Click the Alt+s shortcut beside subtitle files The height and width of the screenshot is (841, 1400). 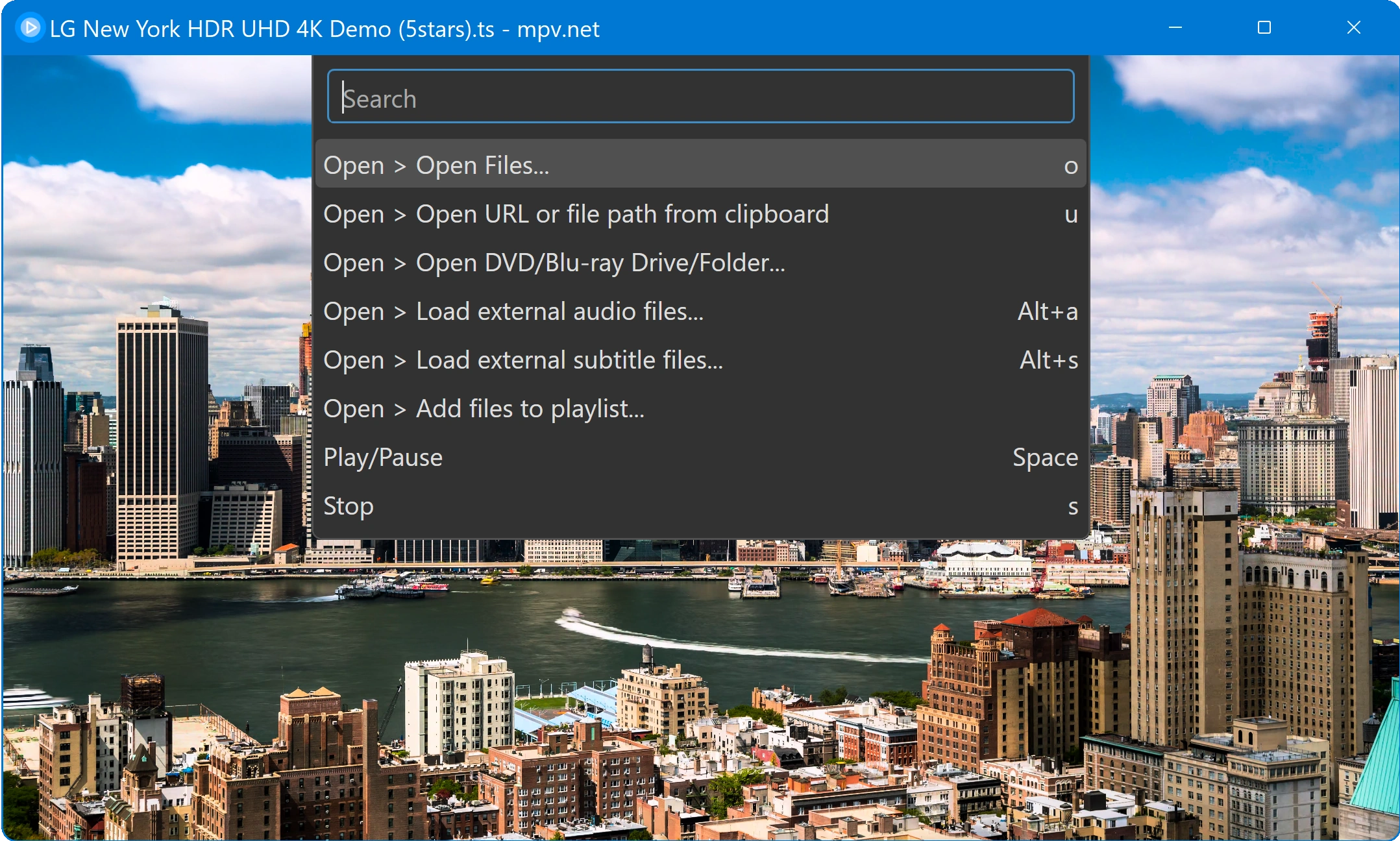1048,360
